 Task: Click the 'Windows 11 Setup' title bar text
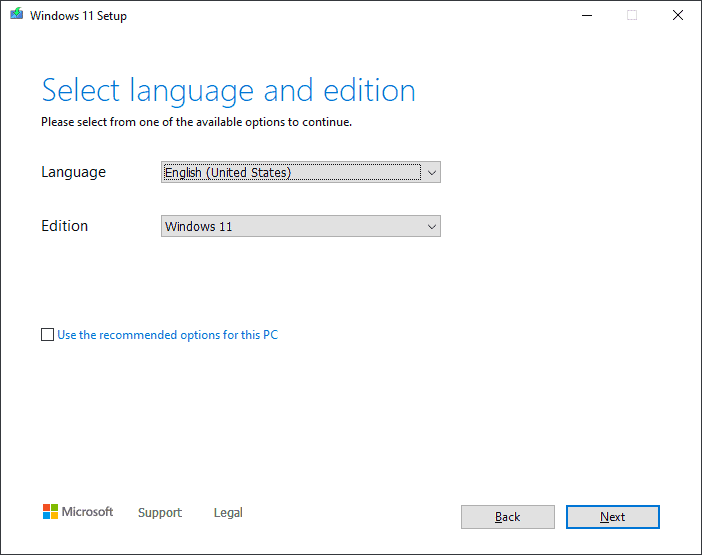78,16
